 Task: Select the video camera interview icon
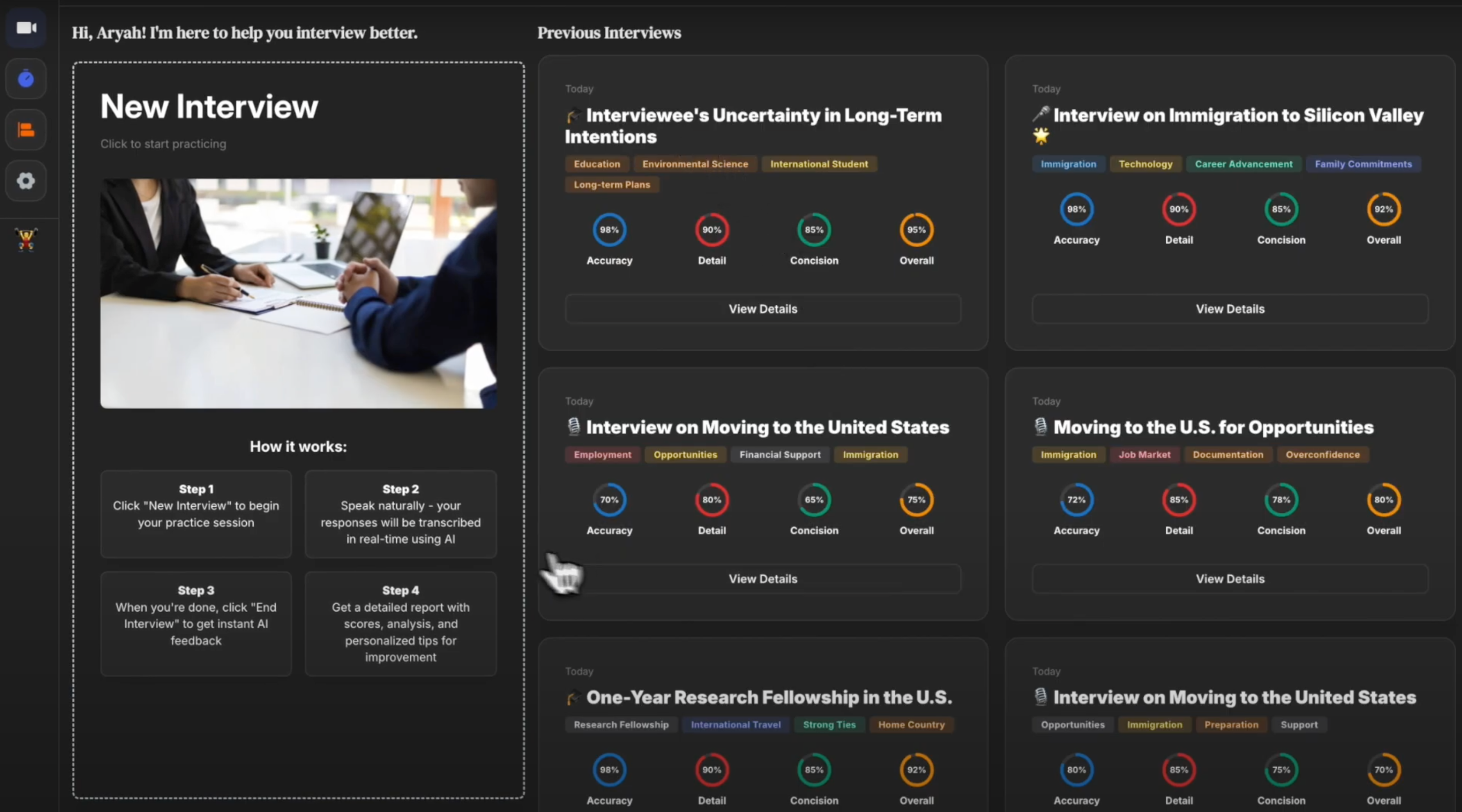click(x=26, y=27)
